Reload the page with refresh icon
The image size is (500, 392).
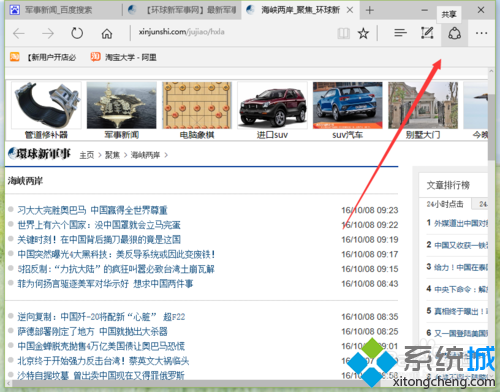(77, 33)
